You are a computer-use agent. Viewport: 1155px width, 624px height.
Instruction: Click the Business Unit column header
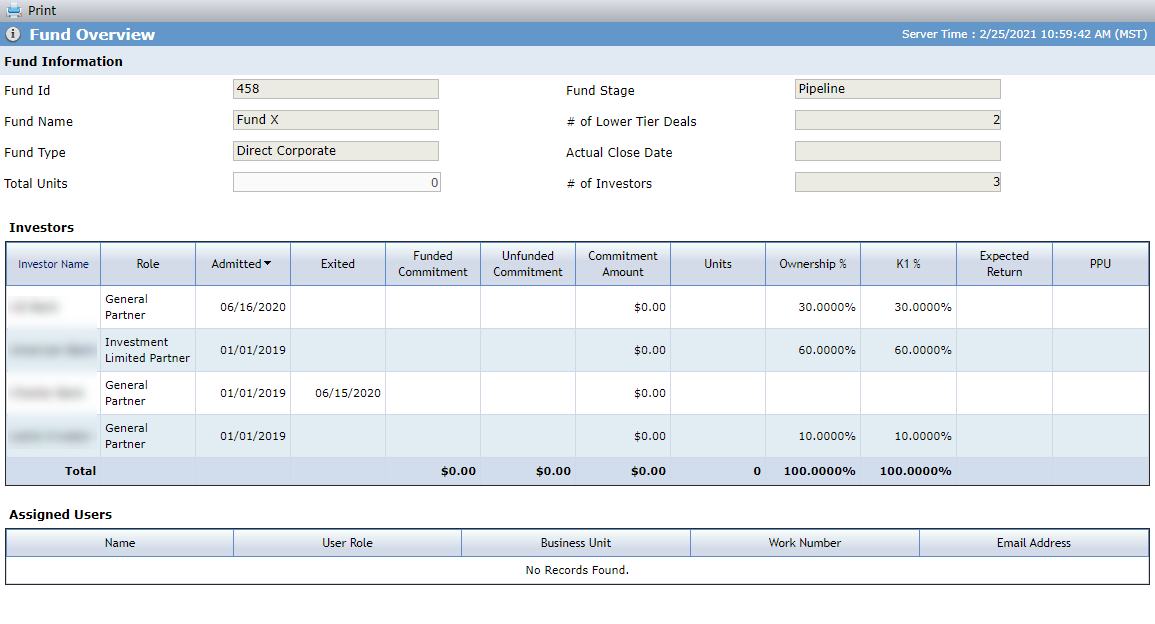[576, 543]
